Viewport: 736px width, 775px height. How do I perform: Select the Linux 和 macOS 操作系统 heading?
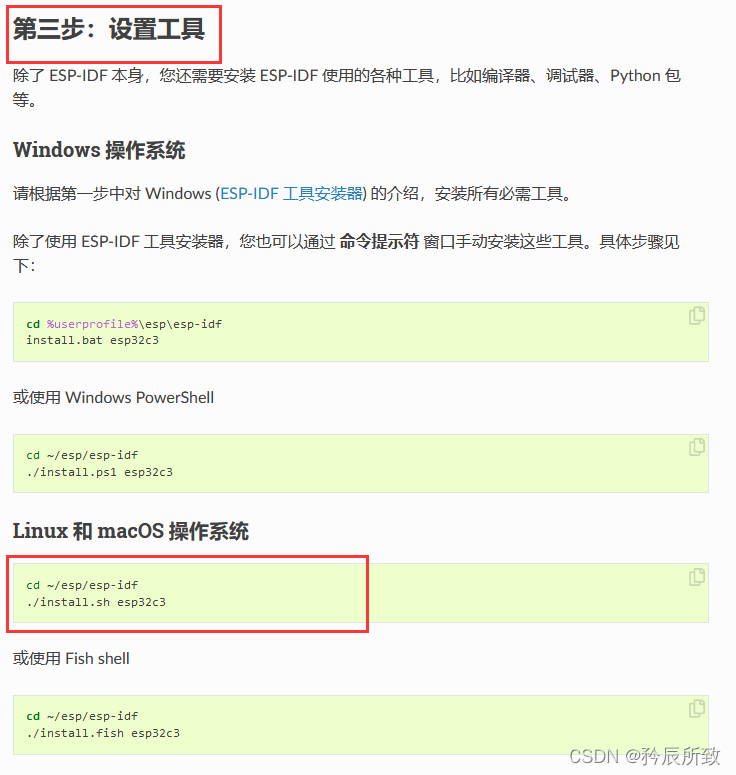pos(130,531)
